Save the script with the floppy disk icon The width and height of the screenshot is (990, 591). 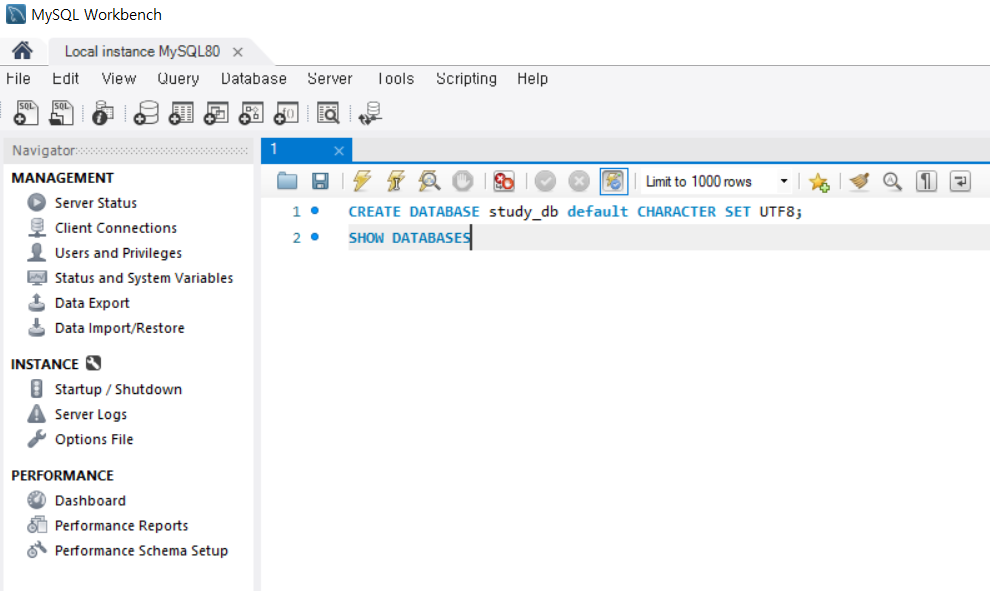pos(320,181)
